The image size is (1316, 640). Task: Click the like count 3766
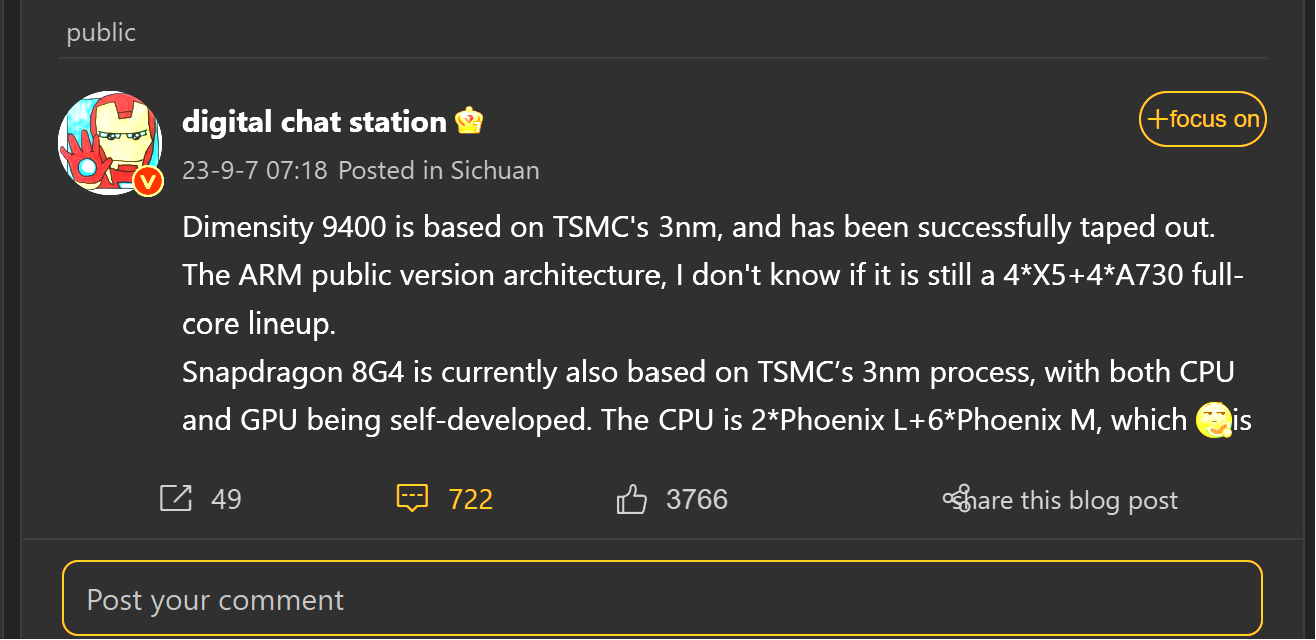(x=697, y=499)
